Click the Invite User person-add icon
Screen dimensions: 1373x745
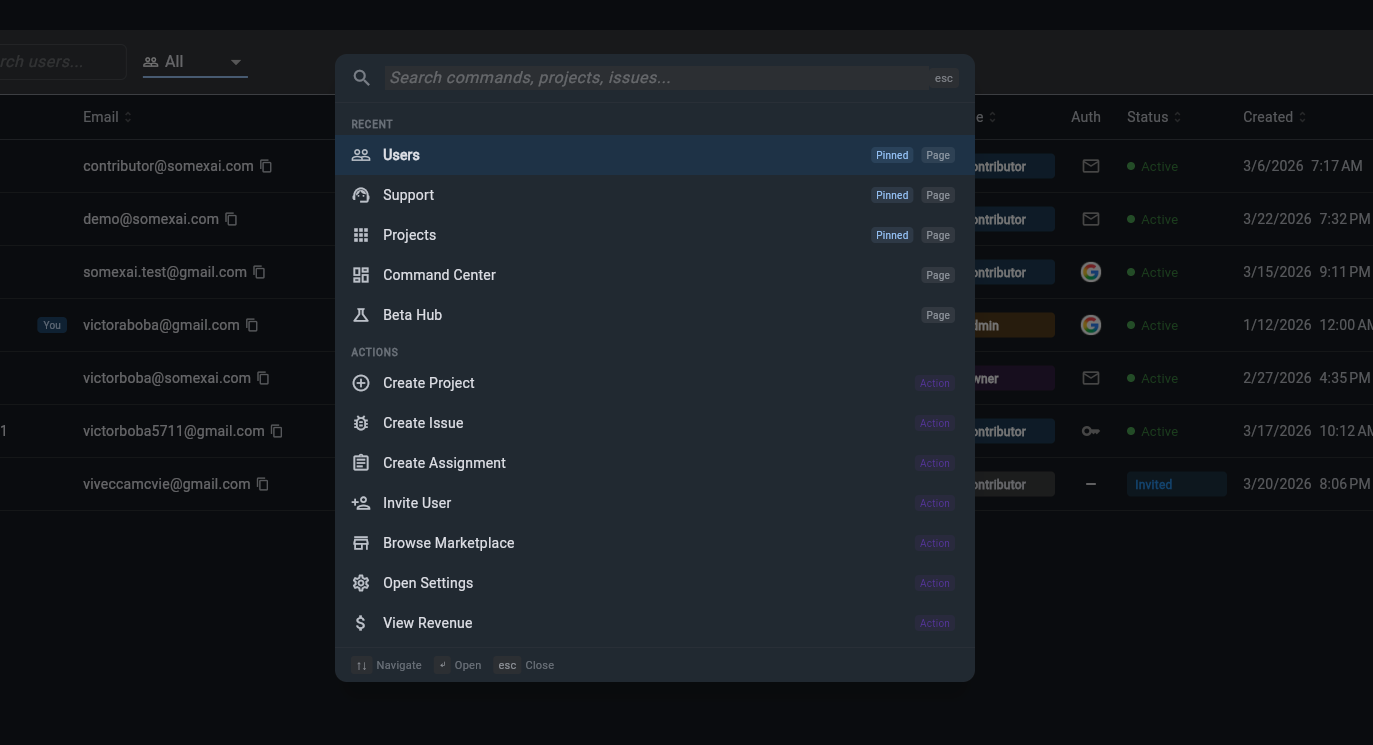[x=361, y=503]
